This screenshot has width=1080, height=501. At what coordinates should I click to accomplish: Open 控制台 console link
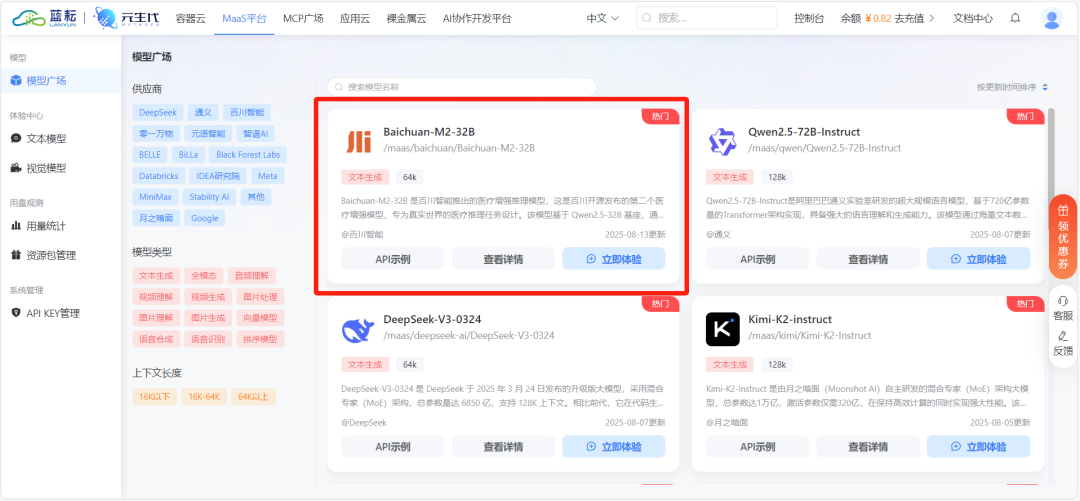(809, 19)
